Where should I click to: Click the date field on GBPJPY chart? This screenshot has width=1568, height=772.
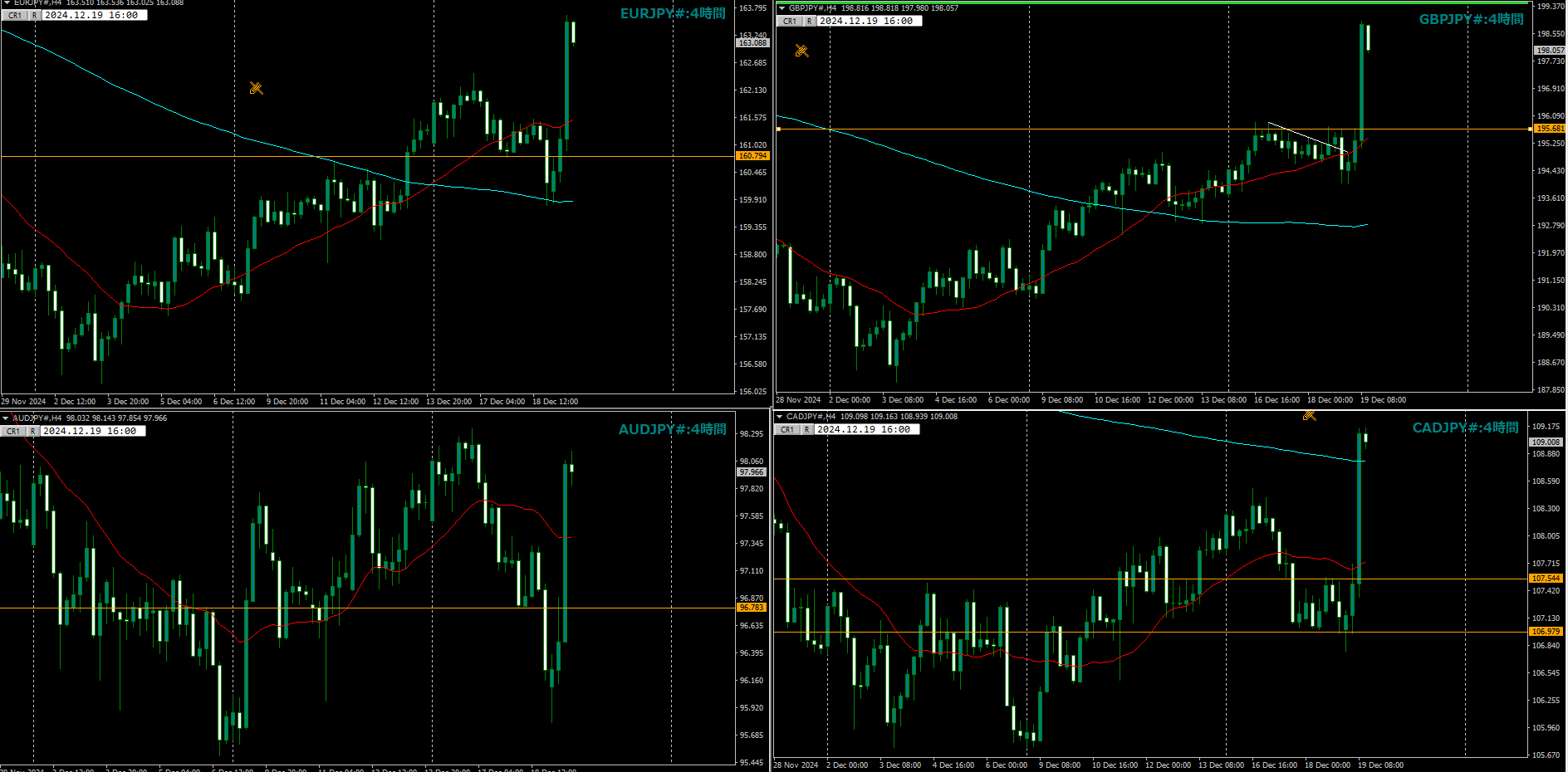point(869,22)
